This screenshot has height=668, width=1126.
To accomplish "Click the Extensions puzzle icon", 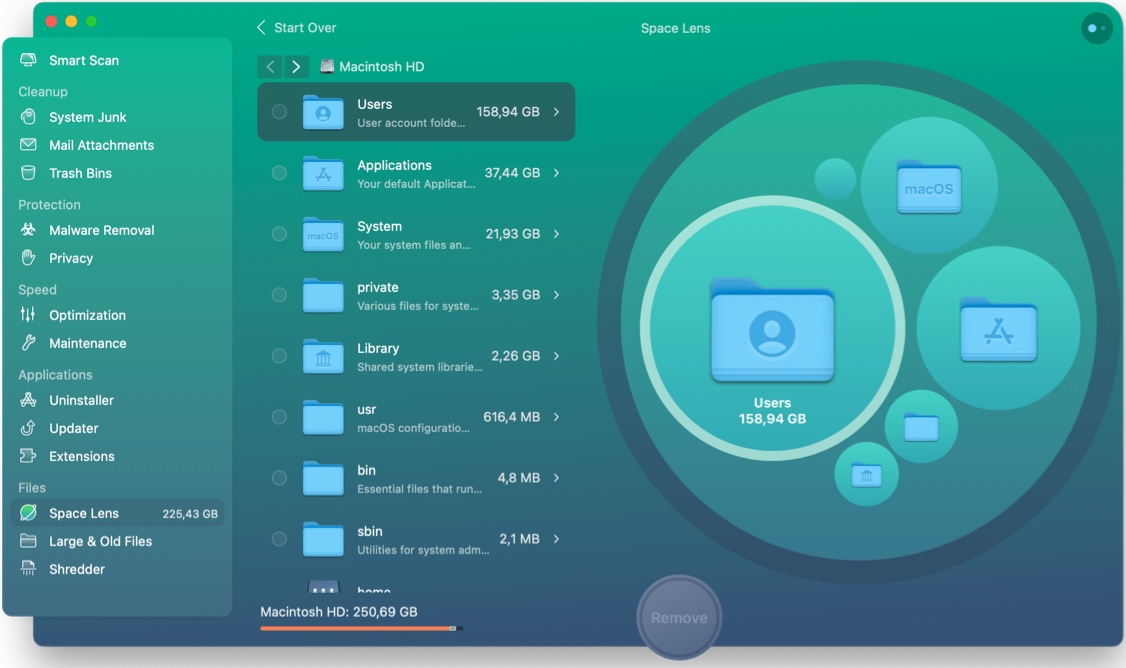I will click(28, 456).
